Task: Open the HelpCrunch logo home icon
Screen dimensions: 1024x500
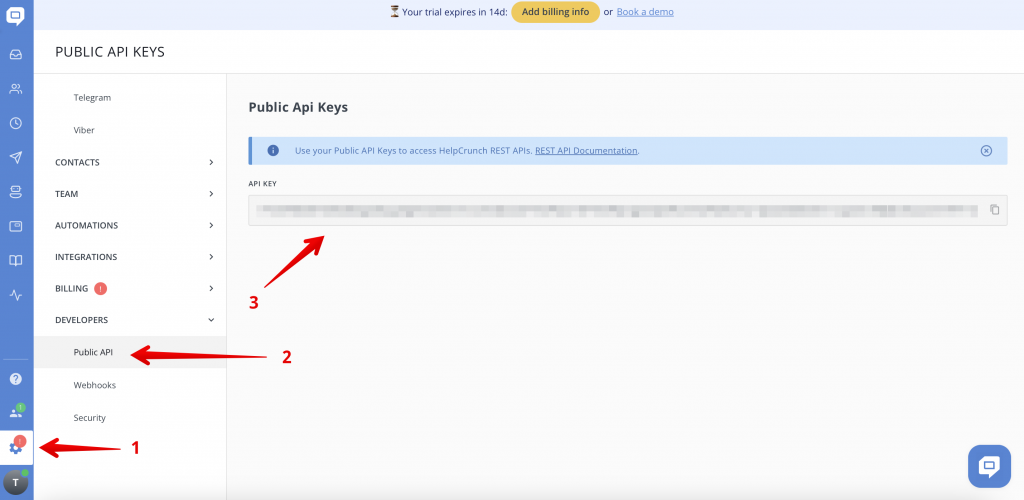Action: click(x=16, y=16)
